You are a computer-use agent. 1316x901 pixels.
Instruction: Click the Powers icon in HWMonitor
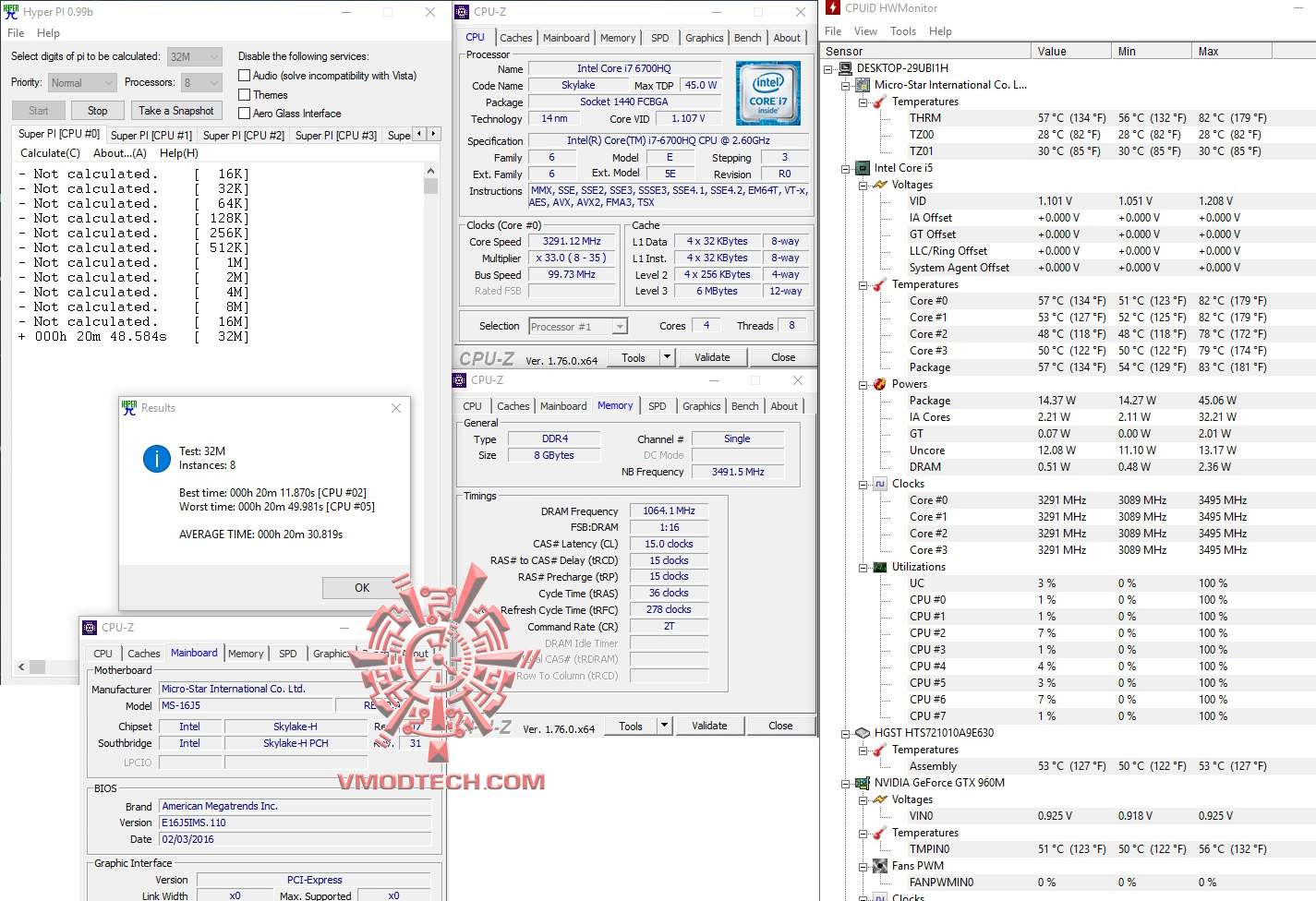[878, 383]
